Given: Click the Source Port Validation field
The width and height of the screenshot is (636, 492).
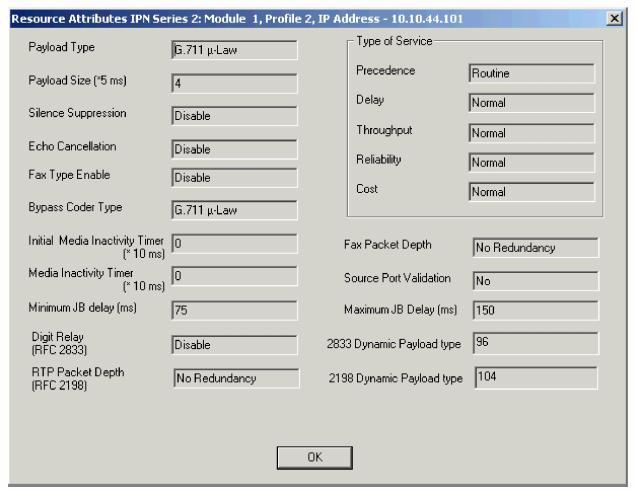Looking at the screenshot, I should tap(533, 279).
